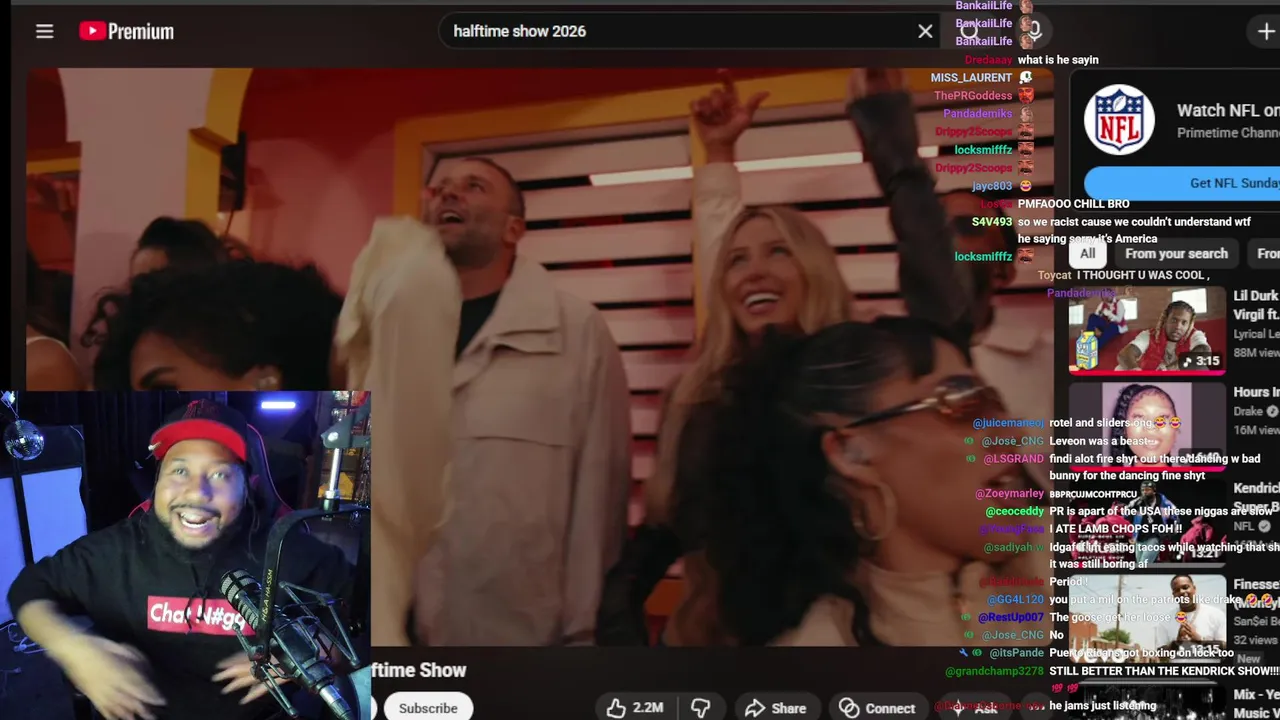Open the Connect button below the video
The image size is (1280, 720).
pos(877,708)
